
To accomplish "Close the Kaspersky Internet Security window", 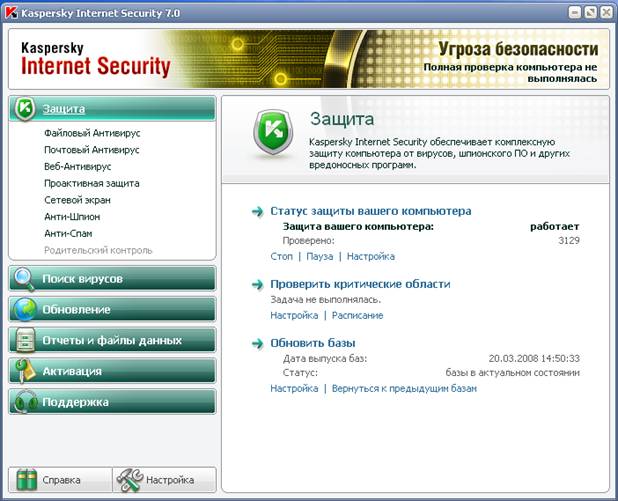I will pyautogui.click(x=606, y=13).
